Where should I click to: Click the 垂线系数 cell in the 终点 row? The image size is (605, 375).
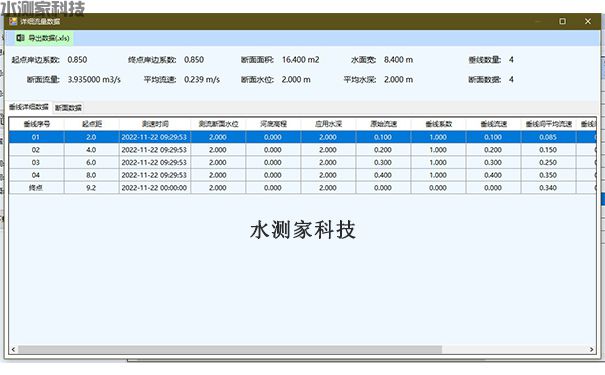click(x=438, y=188)
